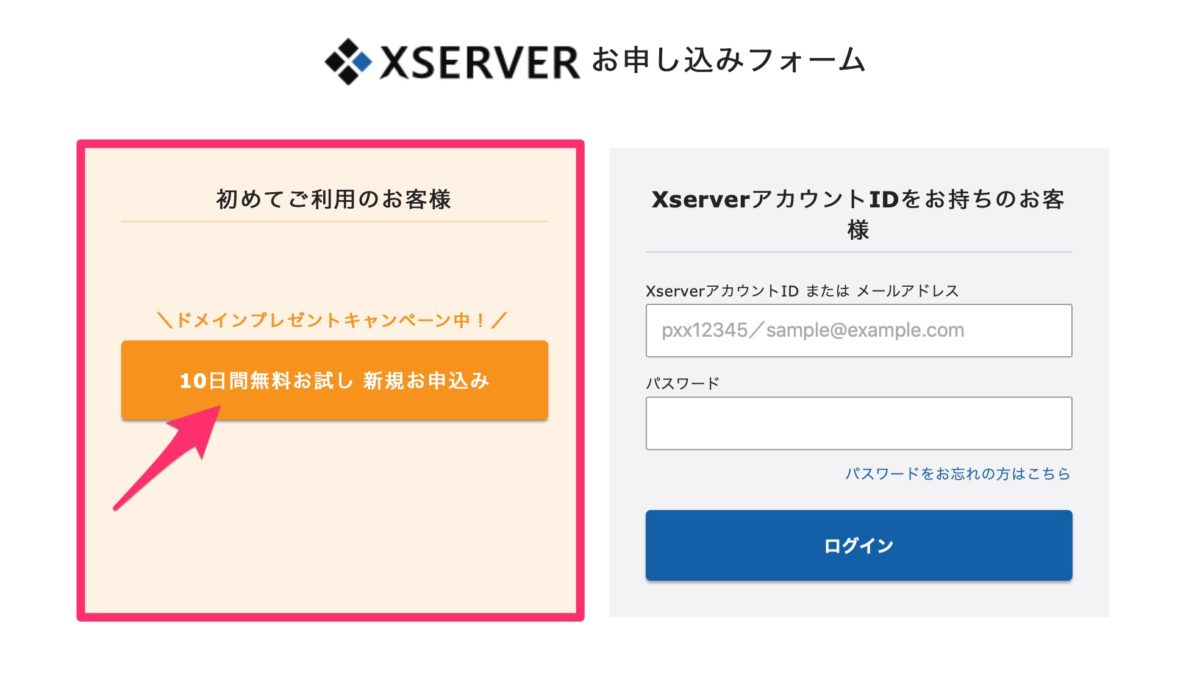
Task: Click the ドメインプレゼントキャンペーン中！ campaign text
Action: [x=334, y=321]
